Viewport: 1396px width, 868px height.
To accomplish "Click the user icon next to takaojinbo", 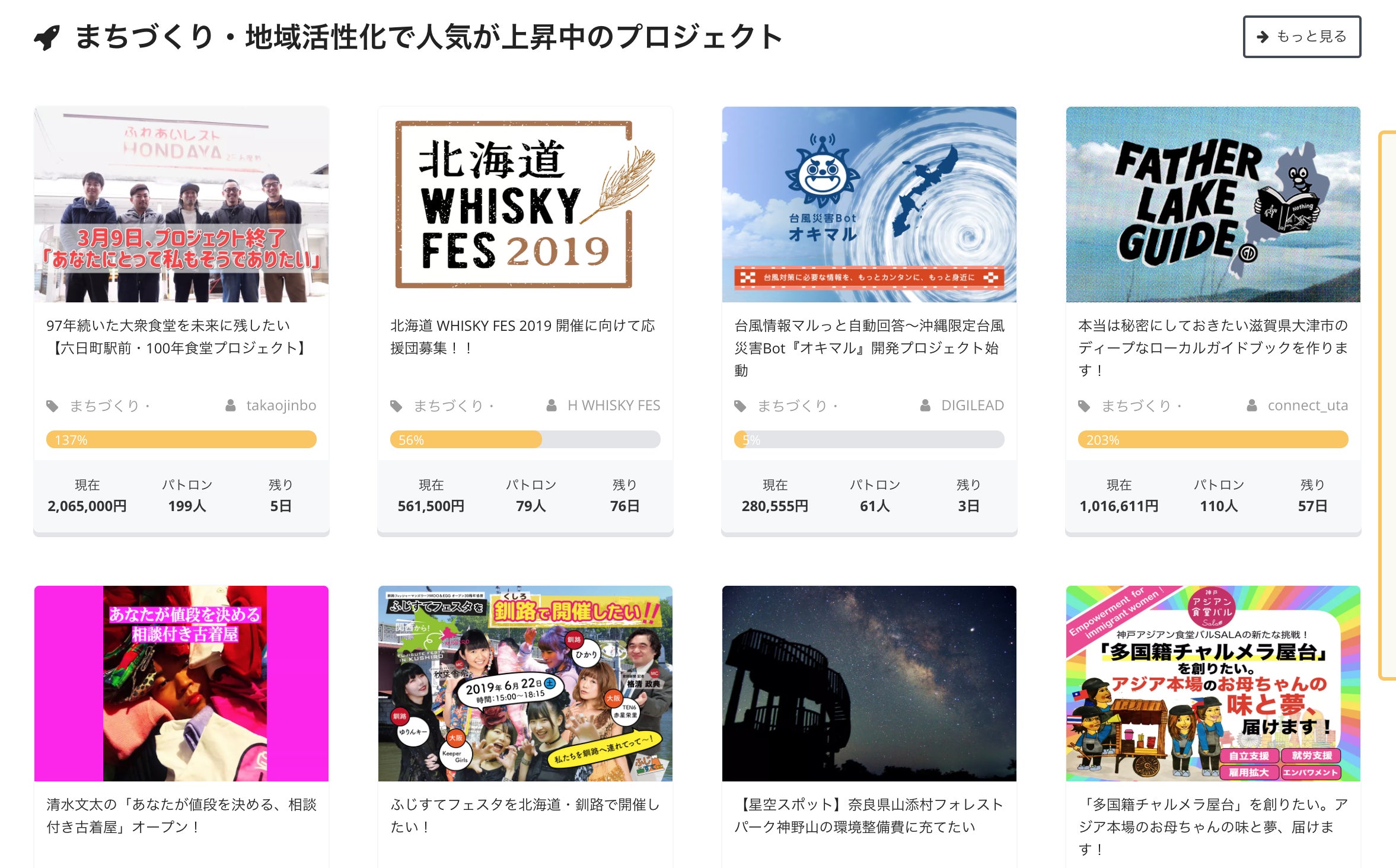I will (231, 406).
